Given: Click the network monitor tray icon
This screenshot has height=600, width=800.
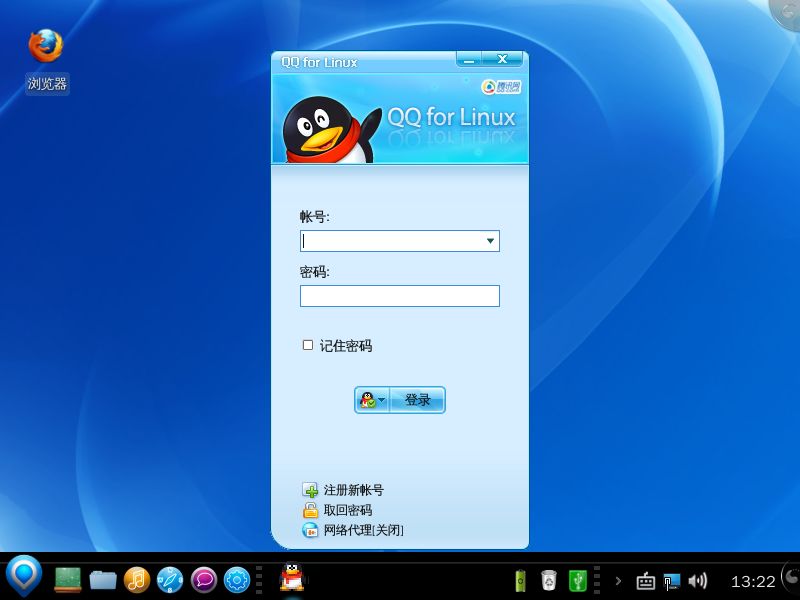Looking at the screenshot, I should [x=671, y=581].
